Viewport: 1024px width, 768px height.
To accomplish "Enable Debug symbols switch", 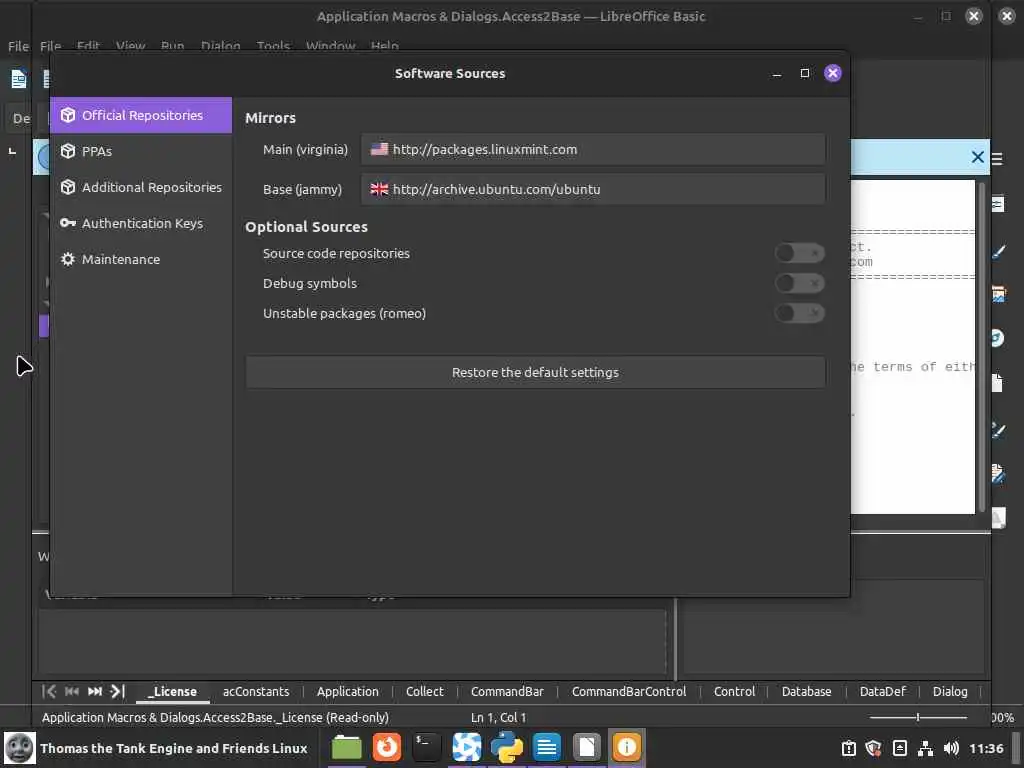I will (799, 283).
